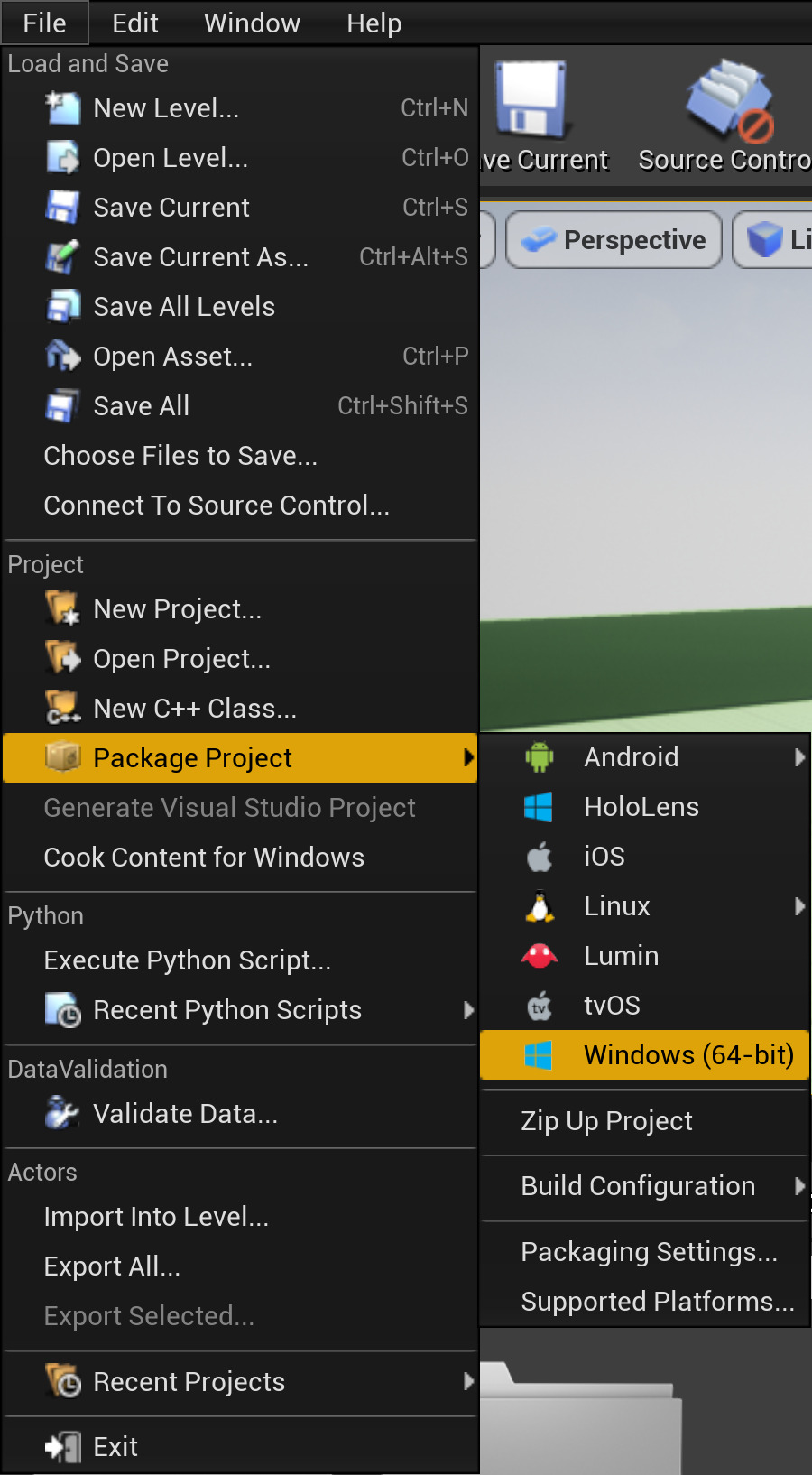Click the Linux penguin icon
This screenshot has width=812, height=1475.
[540, 906]
